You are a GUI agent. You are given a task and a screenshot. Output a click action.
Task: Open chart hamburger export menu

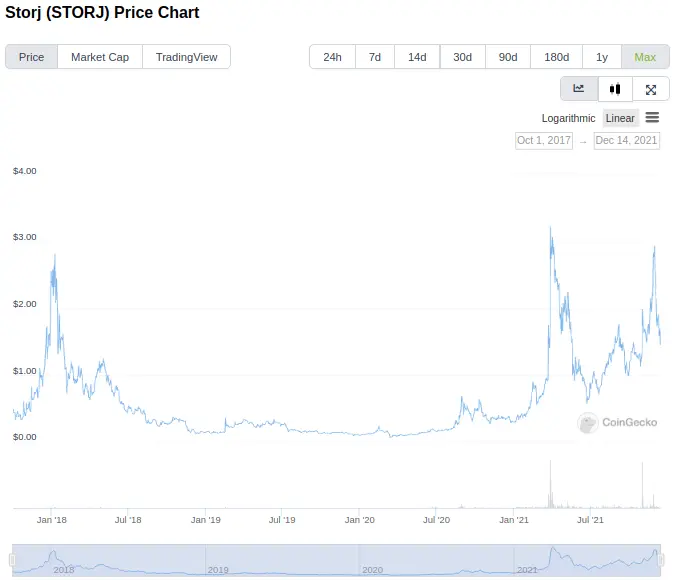click(x=652, y=117)
